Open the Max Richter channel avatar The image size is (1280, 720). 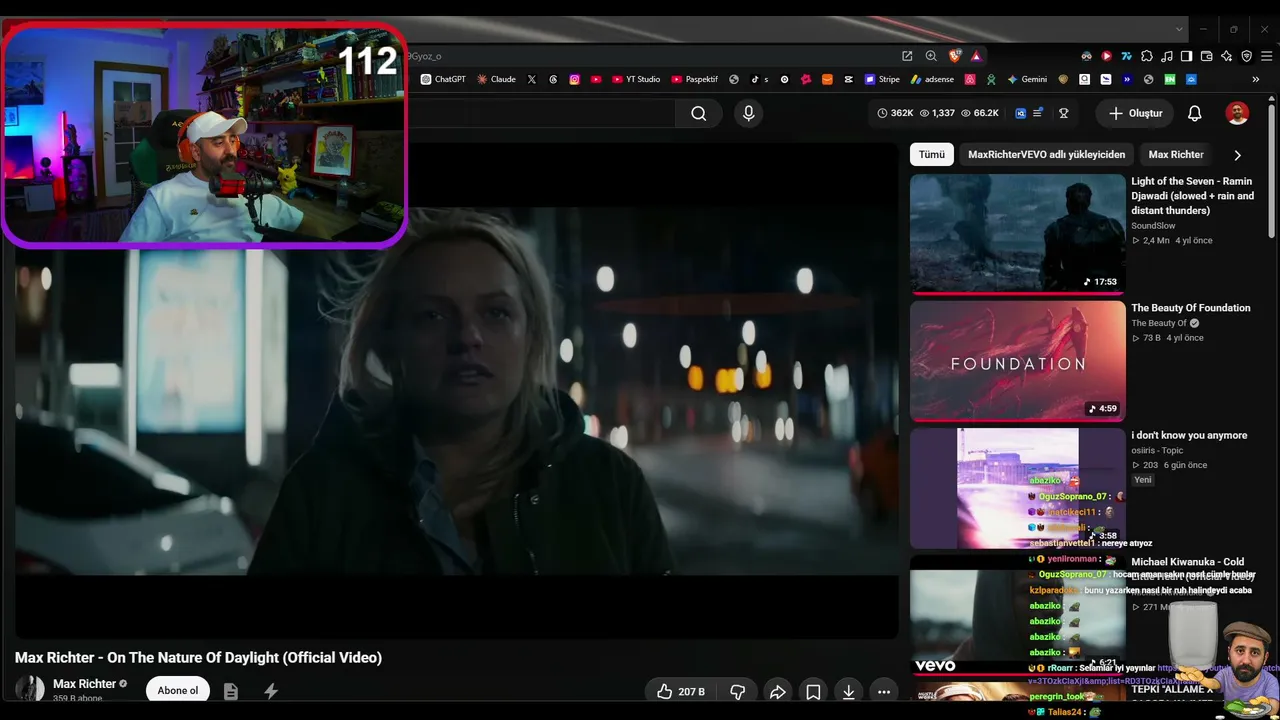pyautogui.click(x=30, y=689)
